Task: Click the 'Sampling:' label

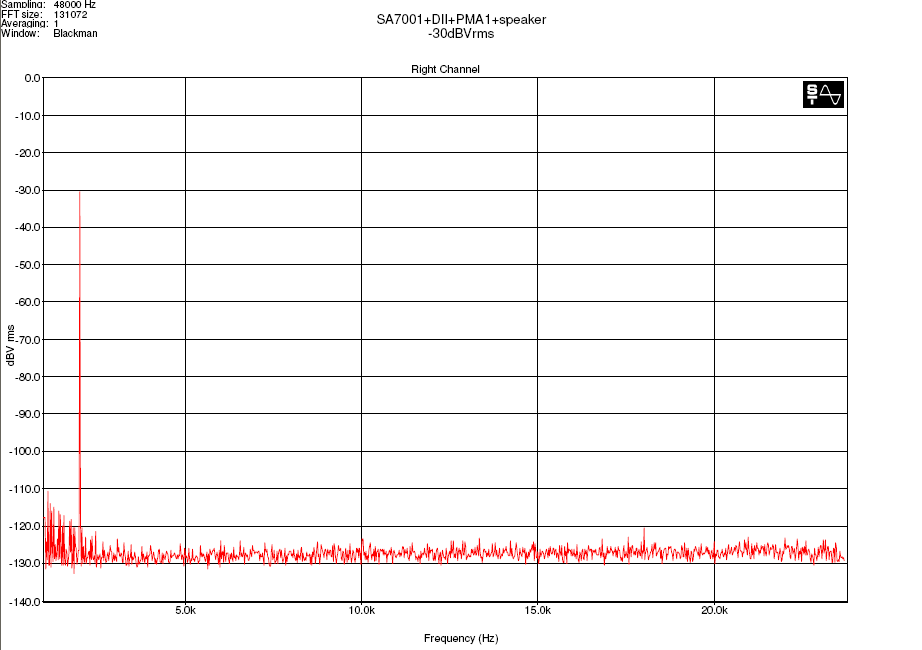Action: [23, 4]
